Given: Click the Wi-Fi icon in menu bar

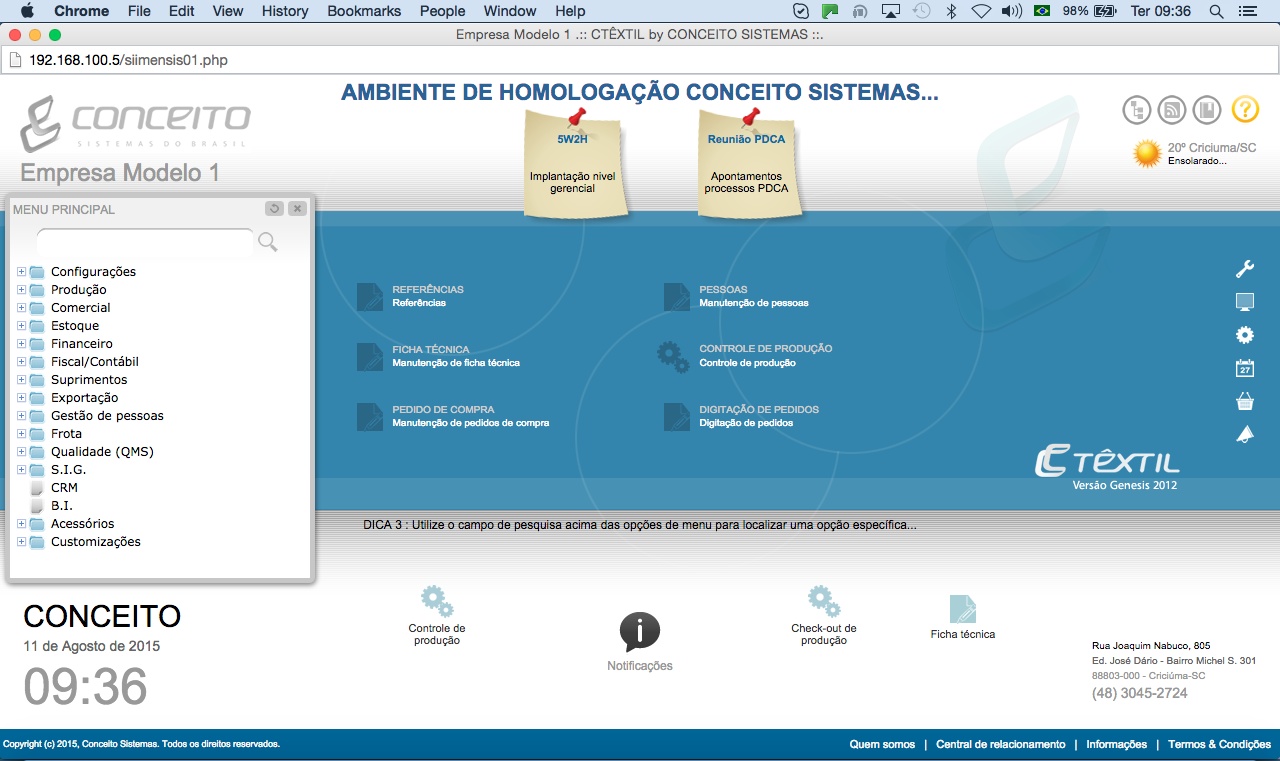Looking at the screenshot, I should point(981,11).
